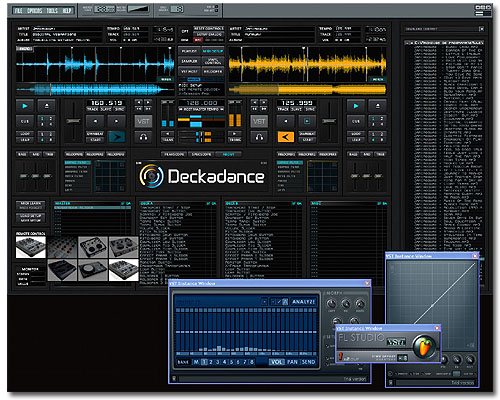Toggle the BASS kill switch on deck A
Screen dimensions: 500x400
[x=22, y=154]
